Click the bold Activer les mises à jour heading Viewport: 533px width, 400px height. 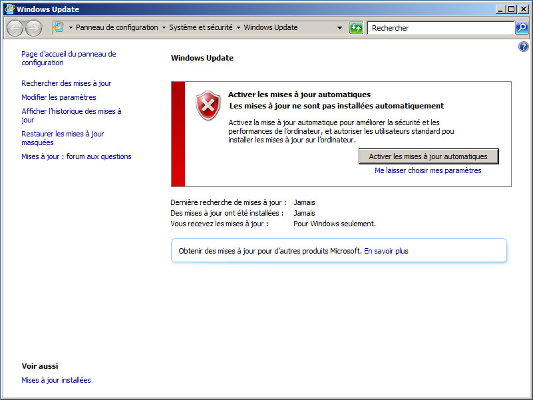pos(299,94)
